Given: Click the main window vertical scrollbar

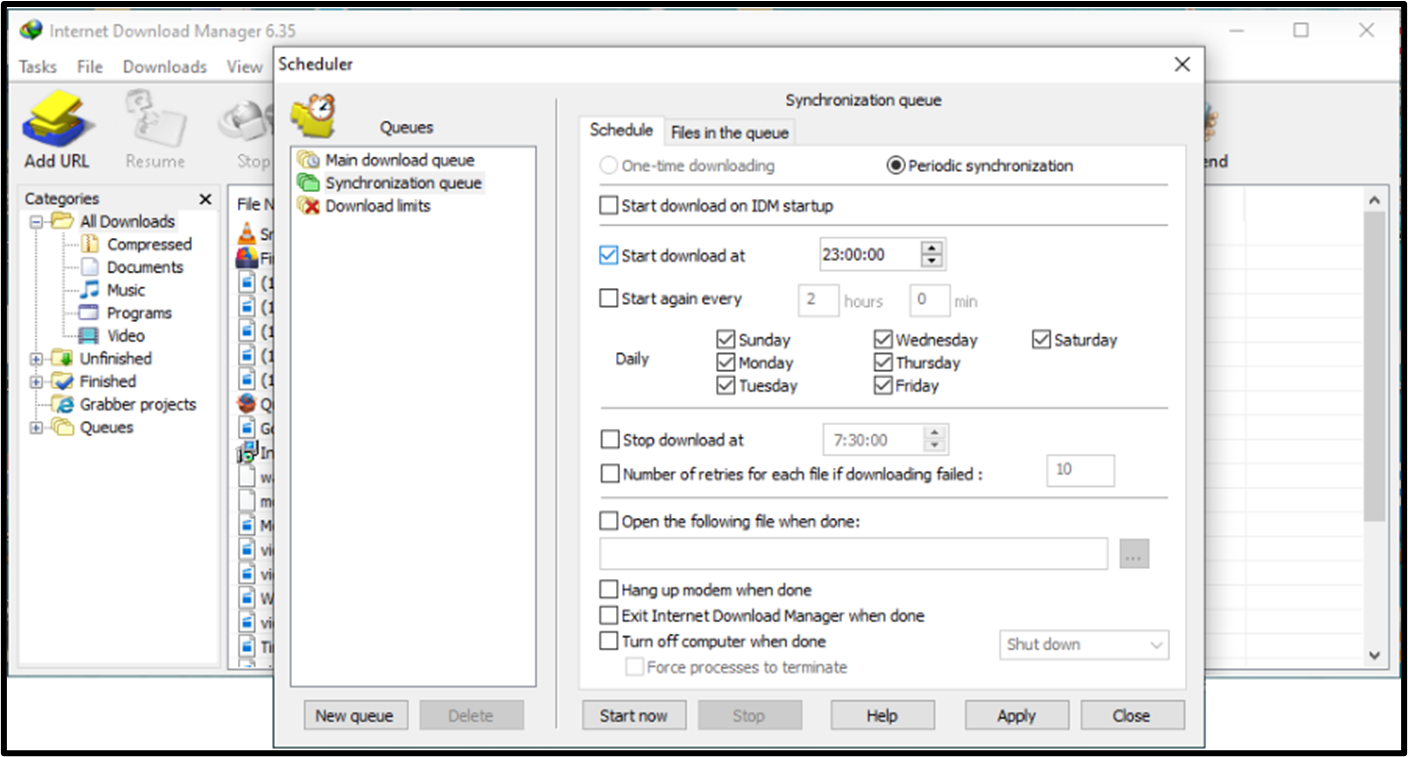Looking at the screenshot, I should 1375,365.
